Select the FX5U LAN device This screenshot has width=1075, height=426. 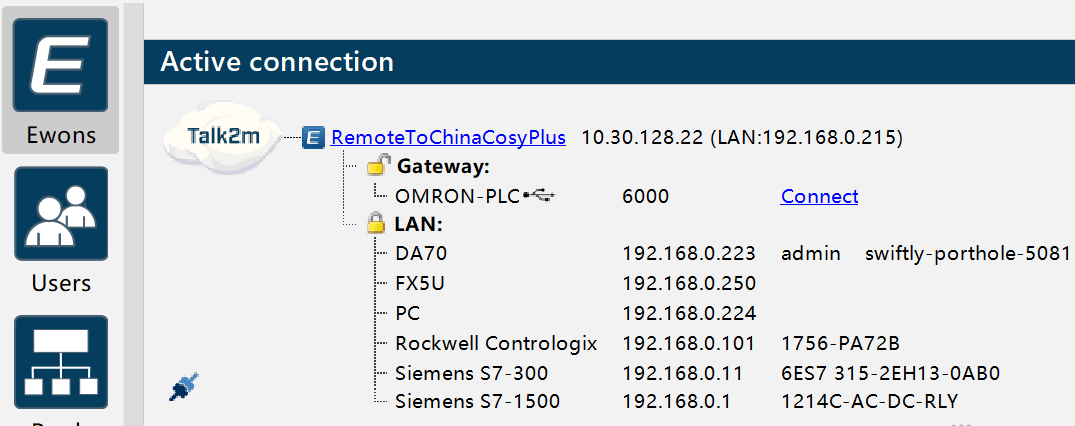pyautogui.click(x=420, y=283)
